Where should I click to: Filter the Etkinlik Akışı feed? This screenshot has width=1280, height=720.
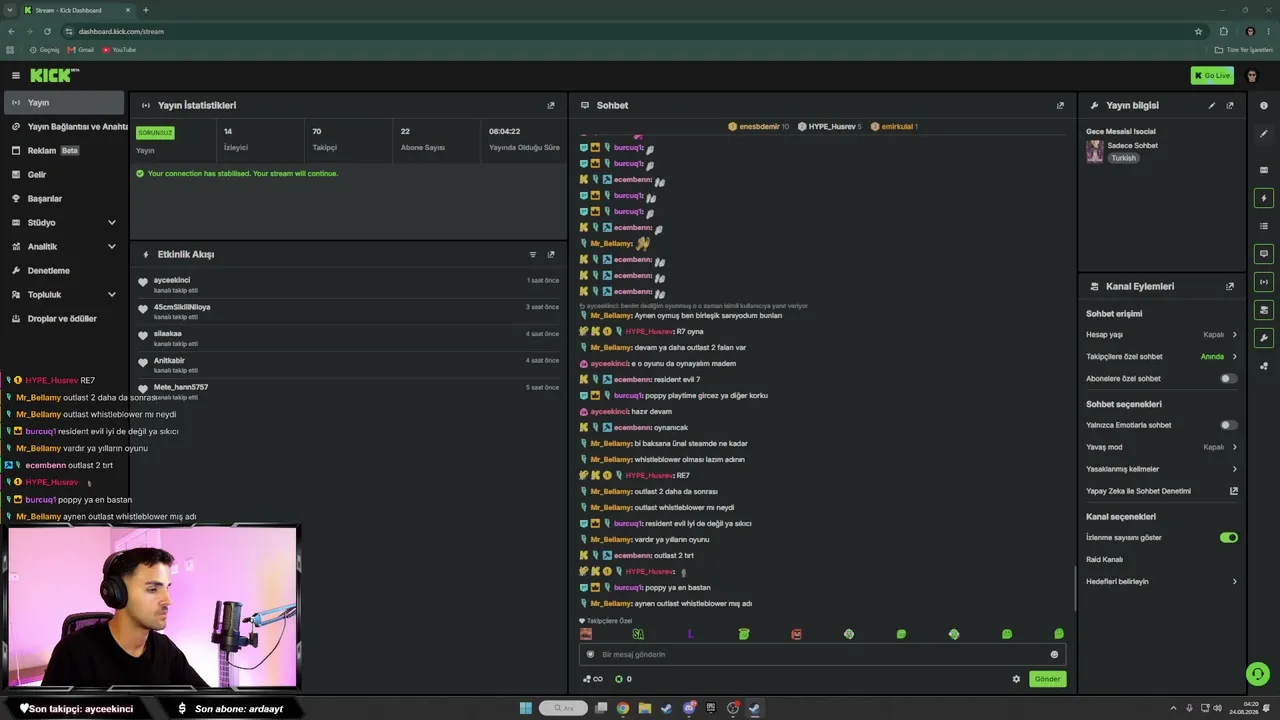click(x=532, y=254)
